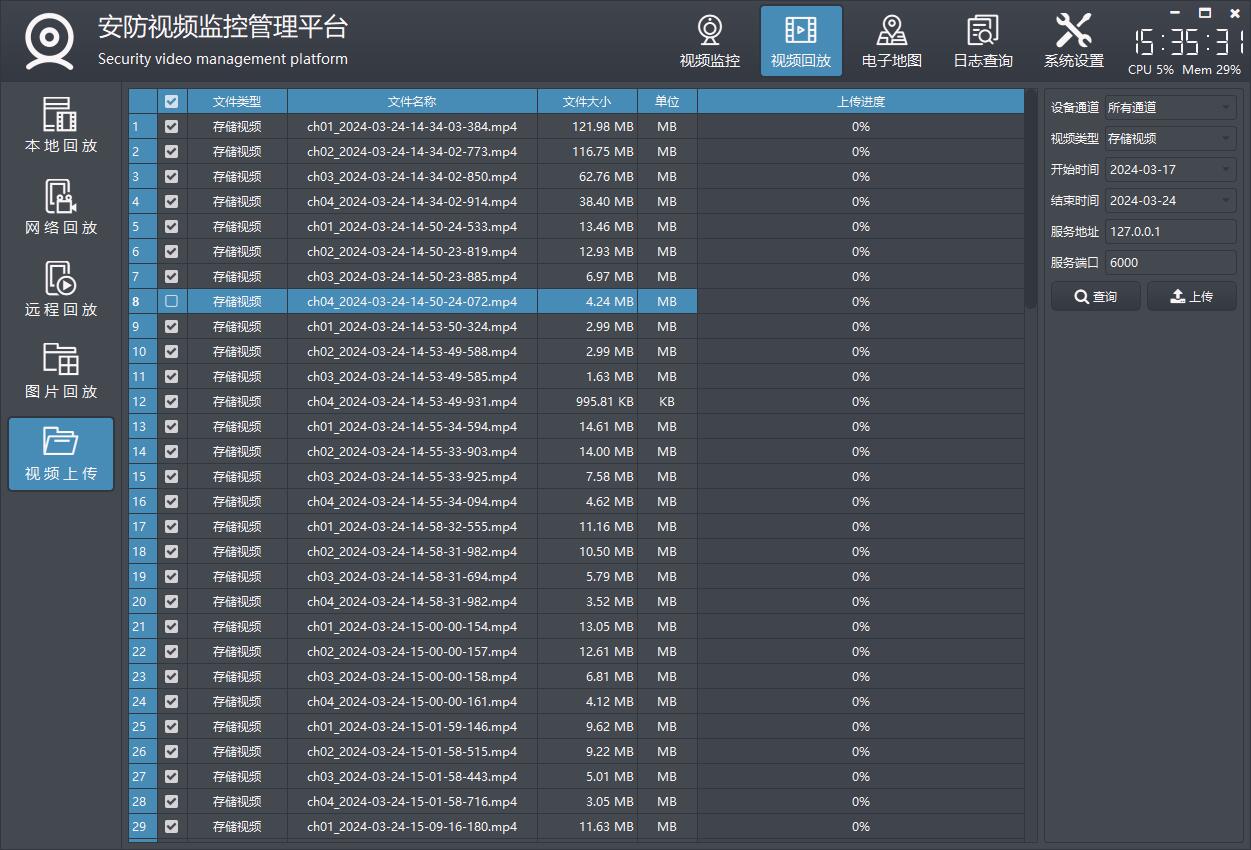
Task: Open the 开始时间 date dropdown
Action: (1170, 170)
